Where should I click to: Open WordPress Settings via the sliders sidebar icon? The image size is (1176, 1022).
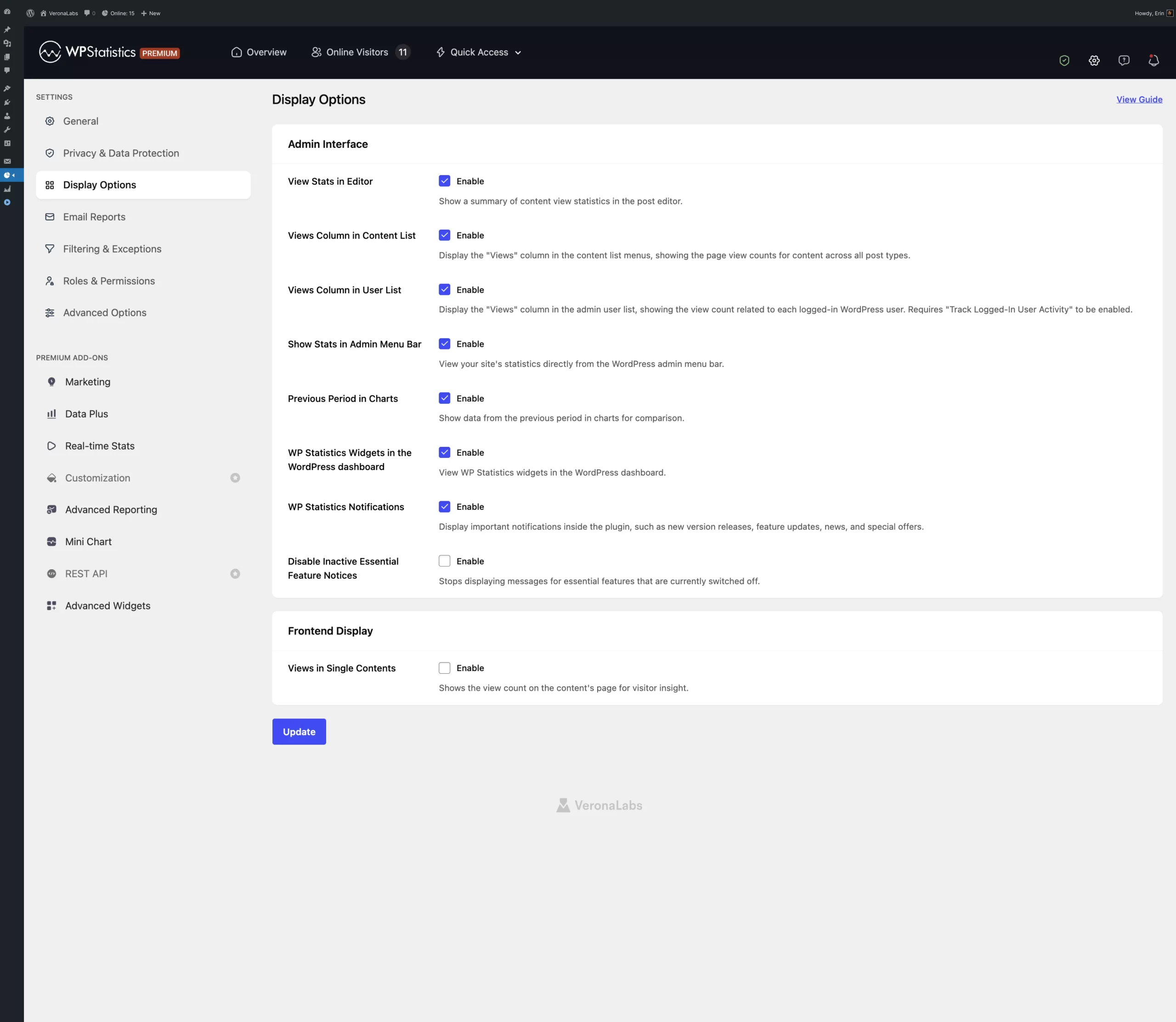pos(7,143)
